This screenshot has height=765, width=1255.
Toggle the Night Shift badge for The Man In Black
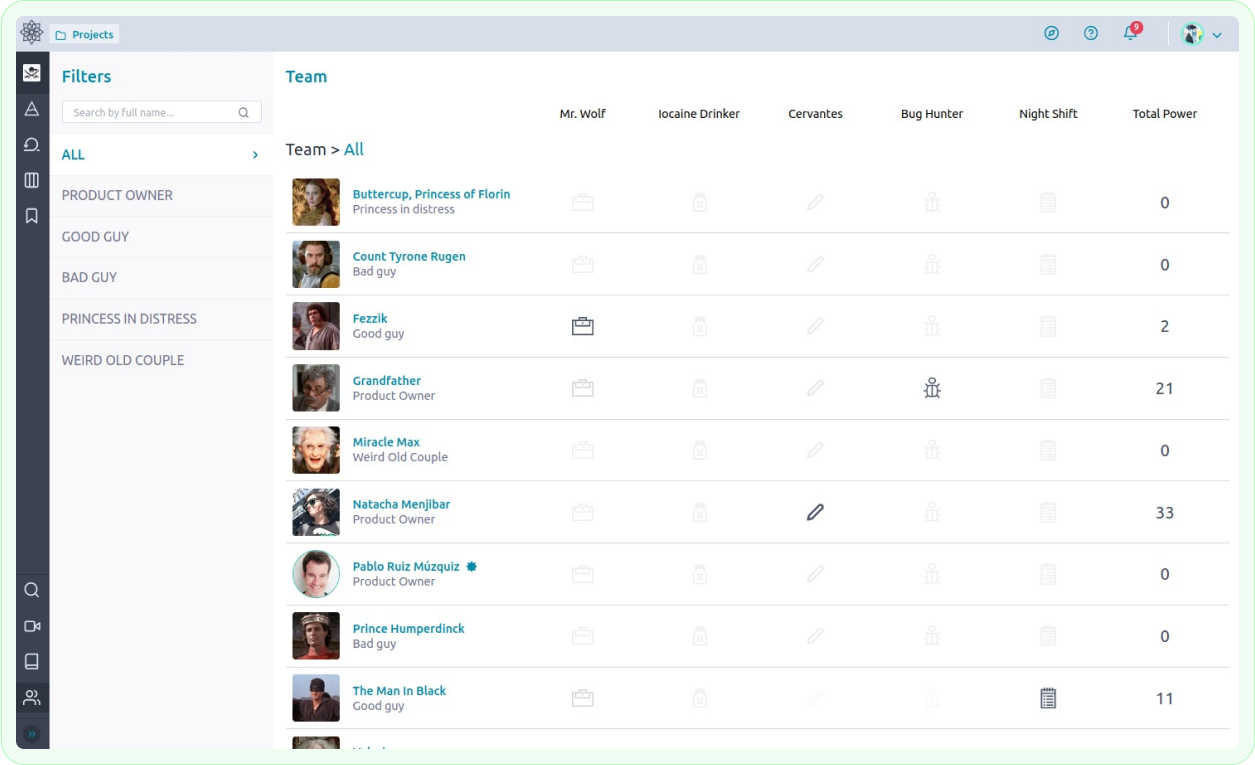pyautogui.click(x=1048, y=697)
